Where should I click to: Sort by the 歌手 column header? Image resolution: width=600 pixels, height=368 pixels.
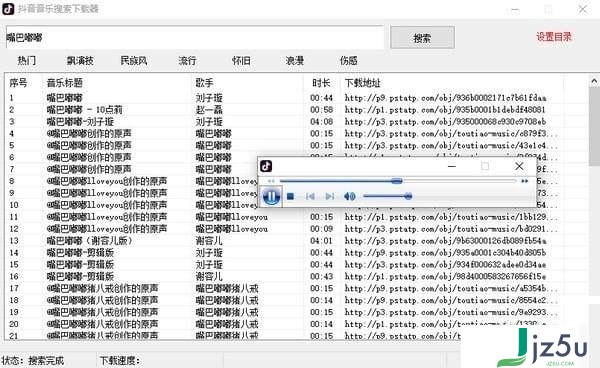(x=205, y=83)
